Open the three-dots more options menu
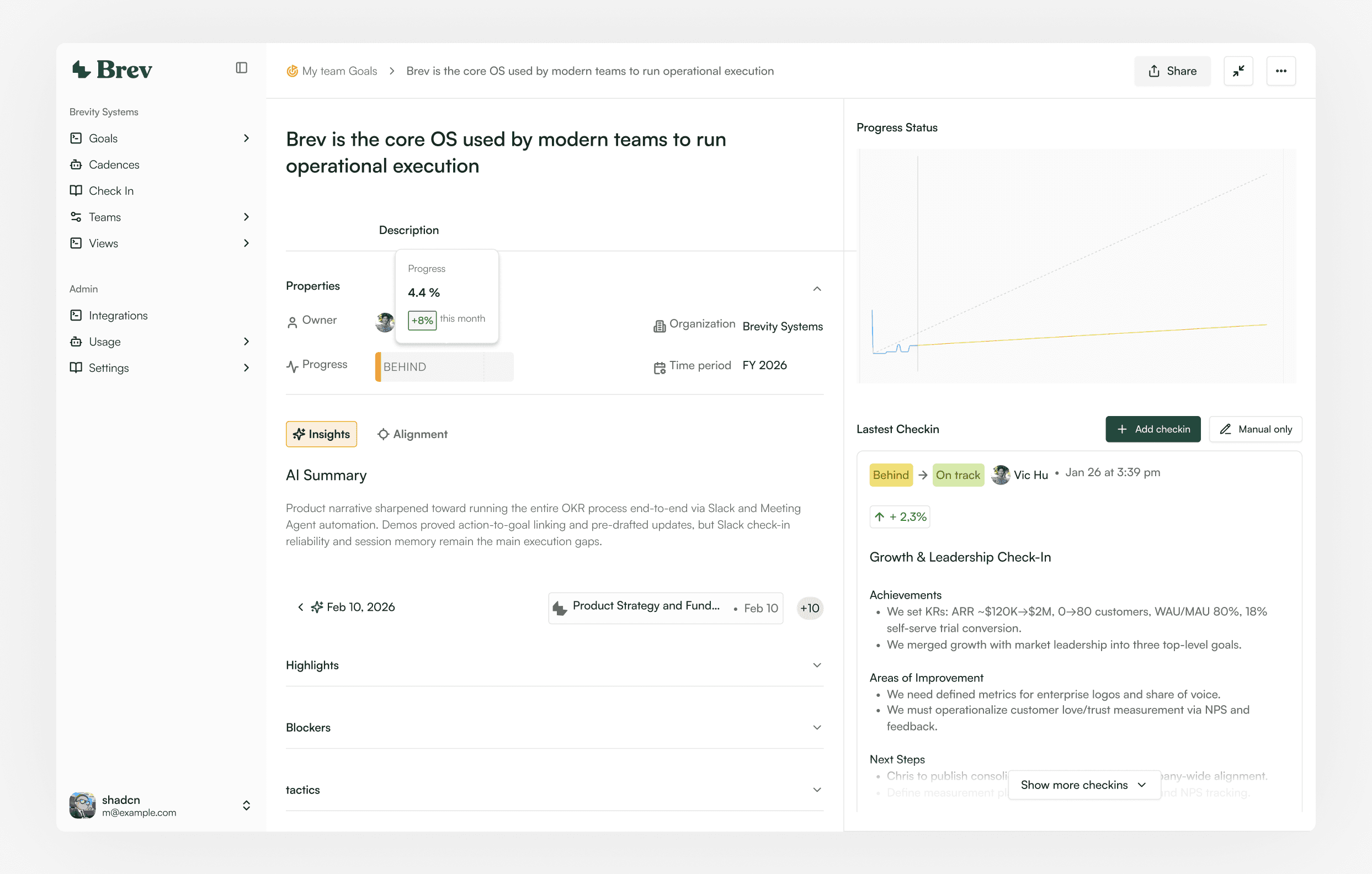 coord(1281,71)
